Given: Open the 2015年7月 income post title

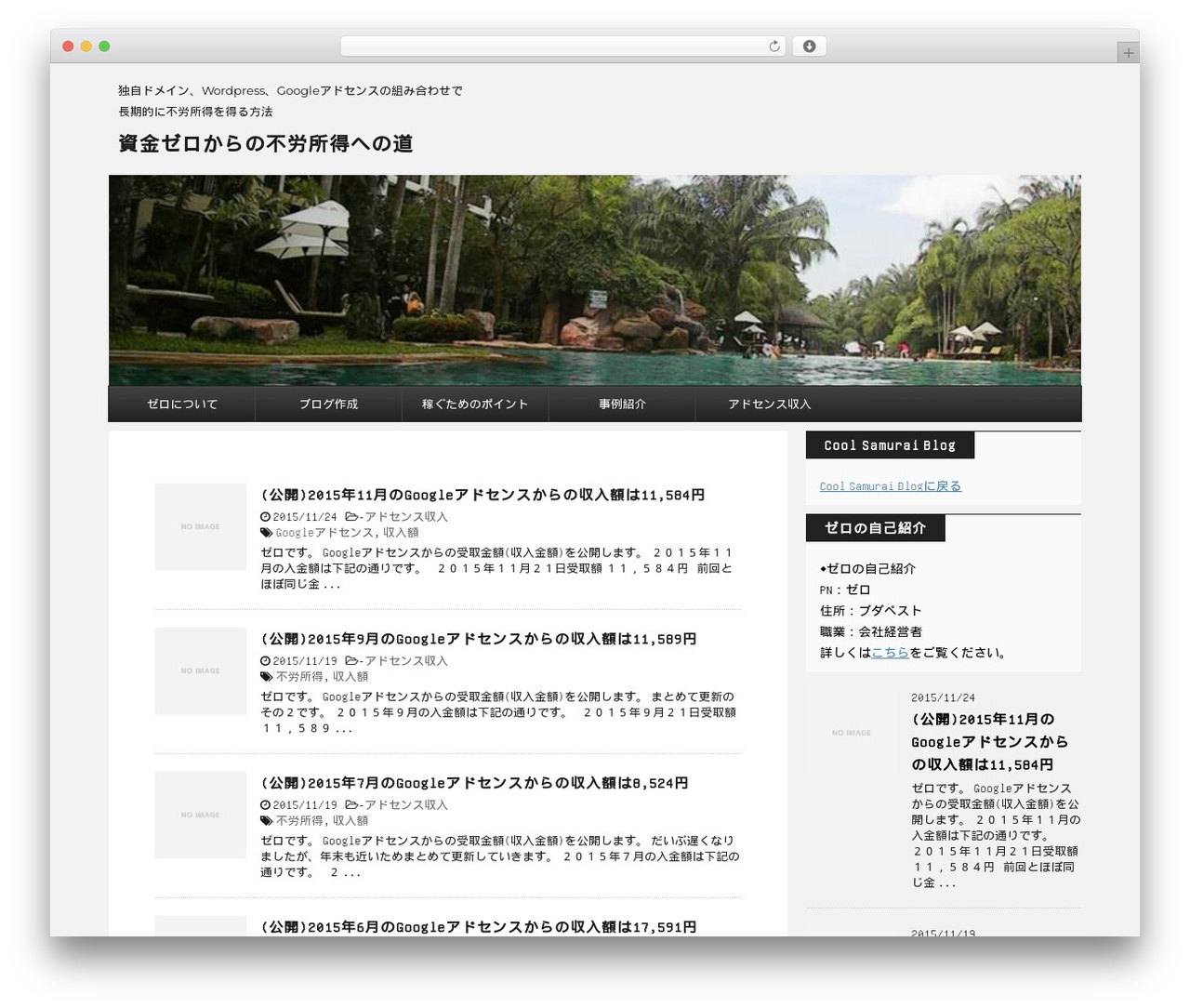Looking at the screenshot, I should pos(474,784).
